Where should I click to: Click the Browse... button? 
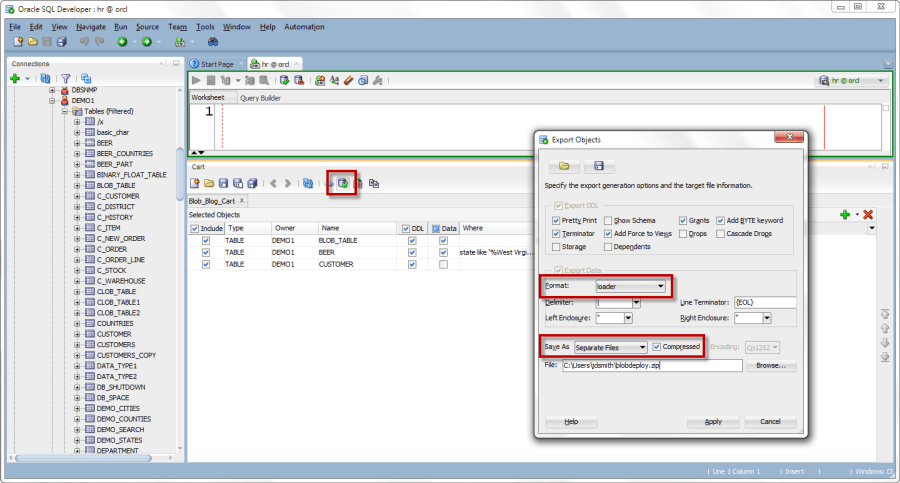coord(771,365)
